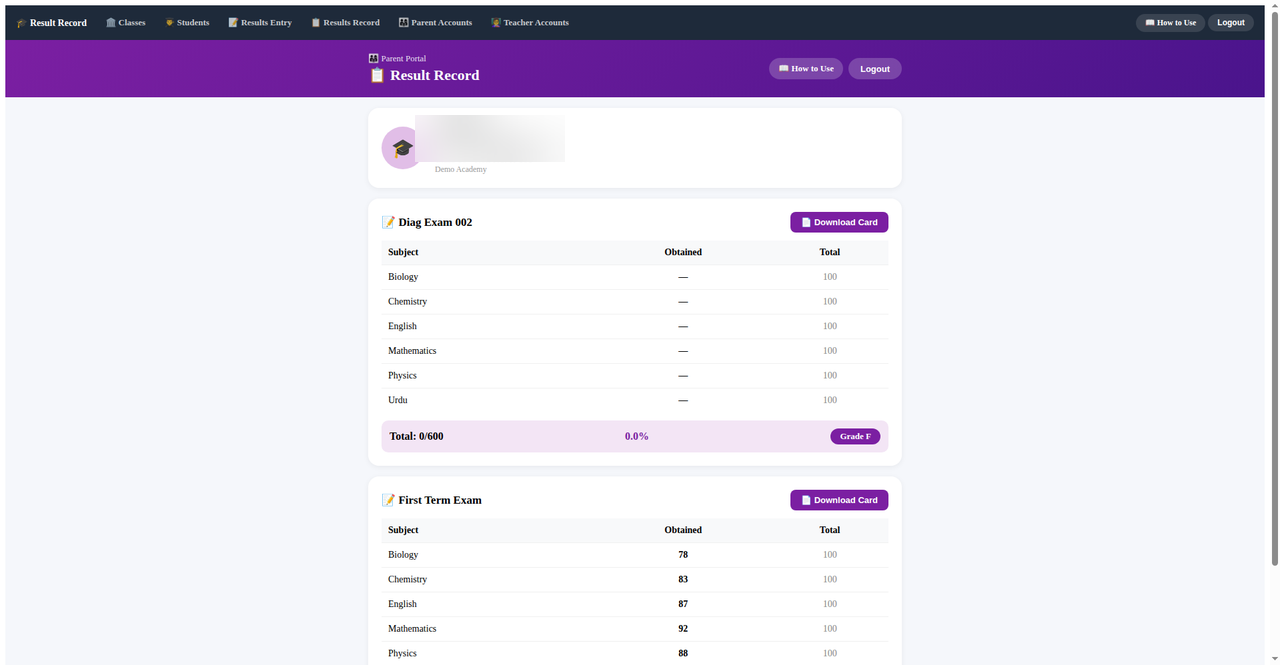Click Biology row in Diag Exam 002
The image size is (1280, 665).
[x=635, y=277]
